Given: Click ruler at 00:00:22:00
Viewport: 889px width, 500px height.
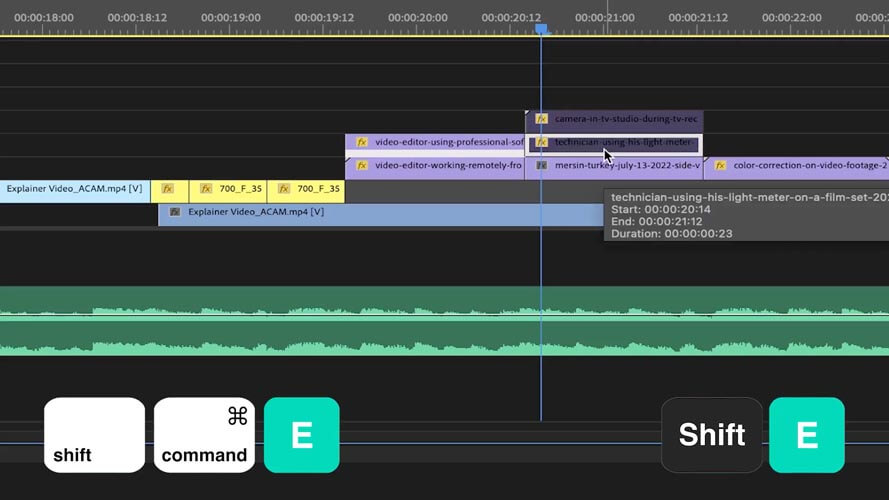Looking at the screenshot, I should (x=791, y=18).
